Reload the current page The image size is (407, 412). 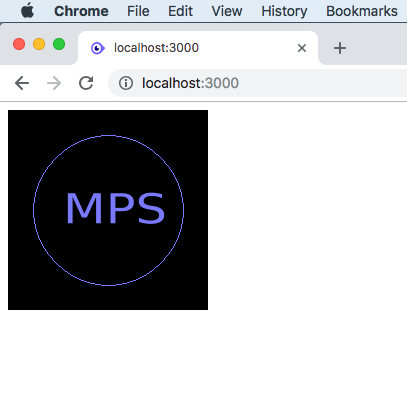pyautogui.click(x=86, y=83)
